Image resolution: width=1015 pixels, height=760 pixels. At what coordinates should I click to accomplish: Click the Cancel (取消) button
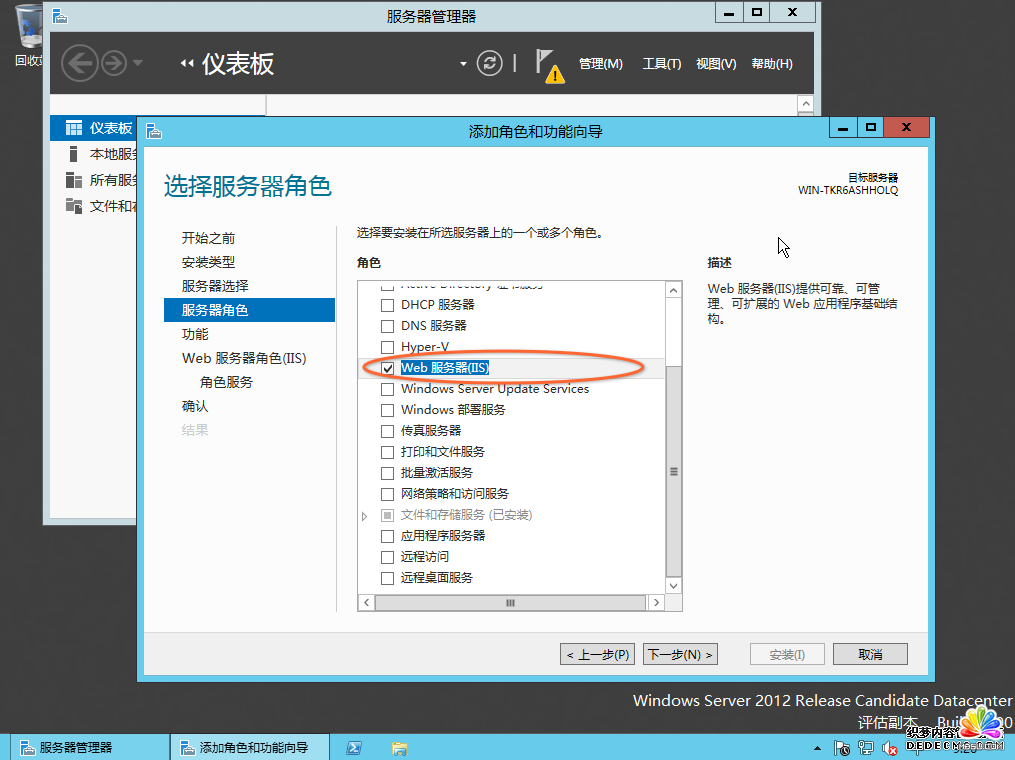click(870, 654)
